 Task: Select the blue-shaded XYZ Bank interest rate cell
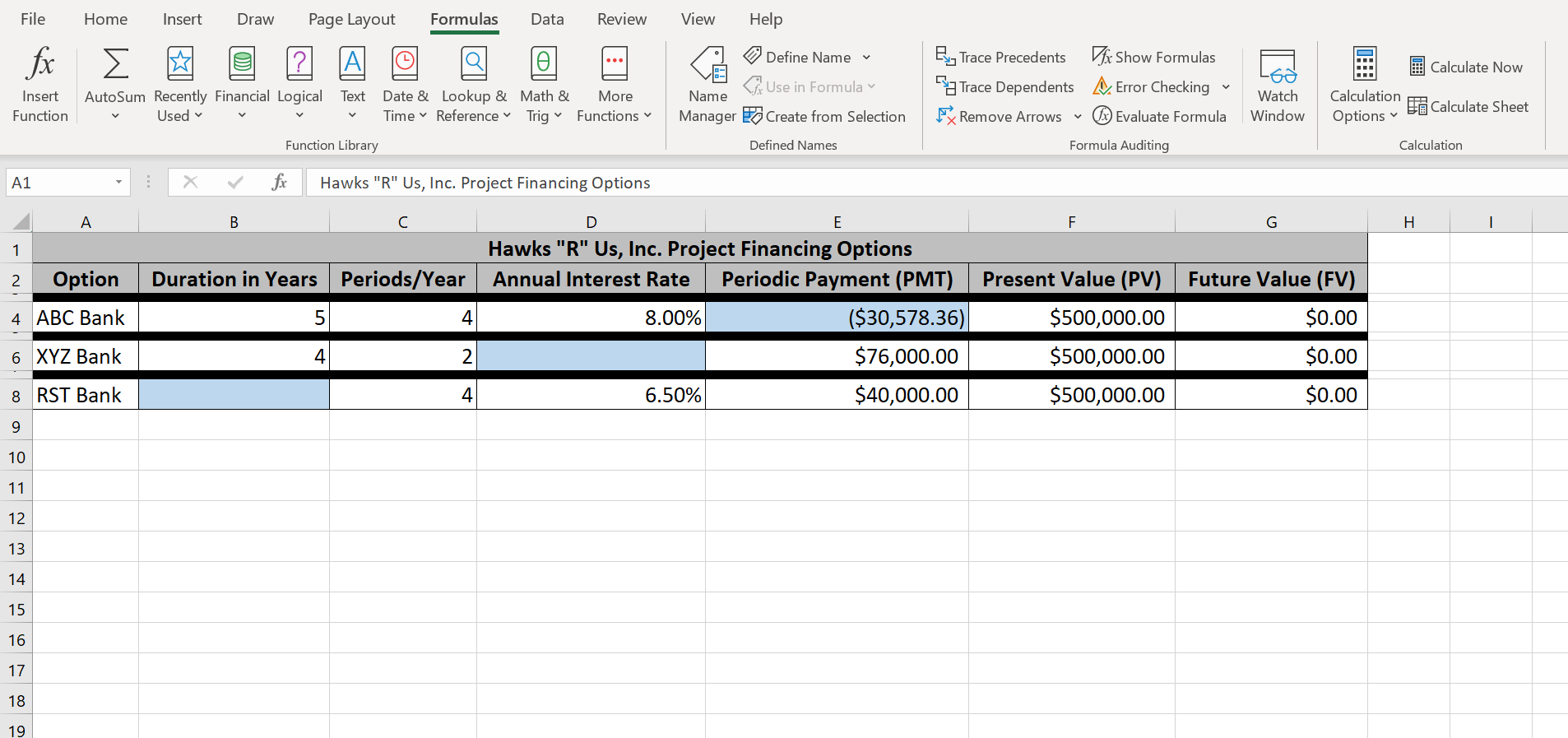click(591, 355)
